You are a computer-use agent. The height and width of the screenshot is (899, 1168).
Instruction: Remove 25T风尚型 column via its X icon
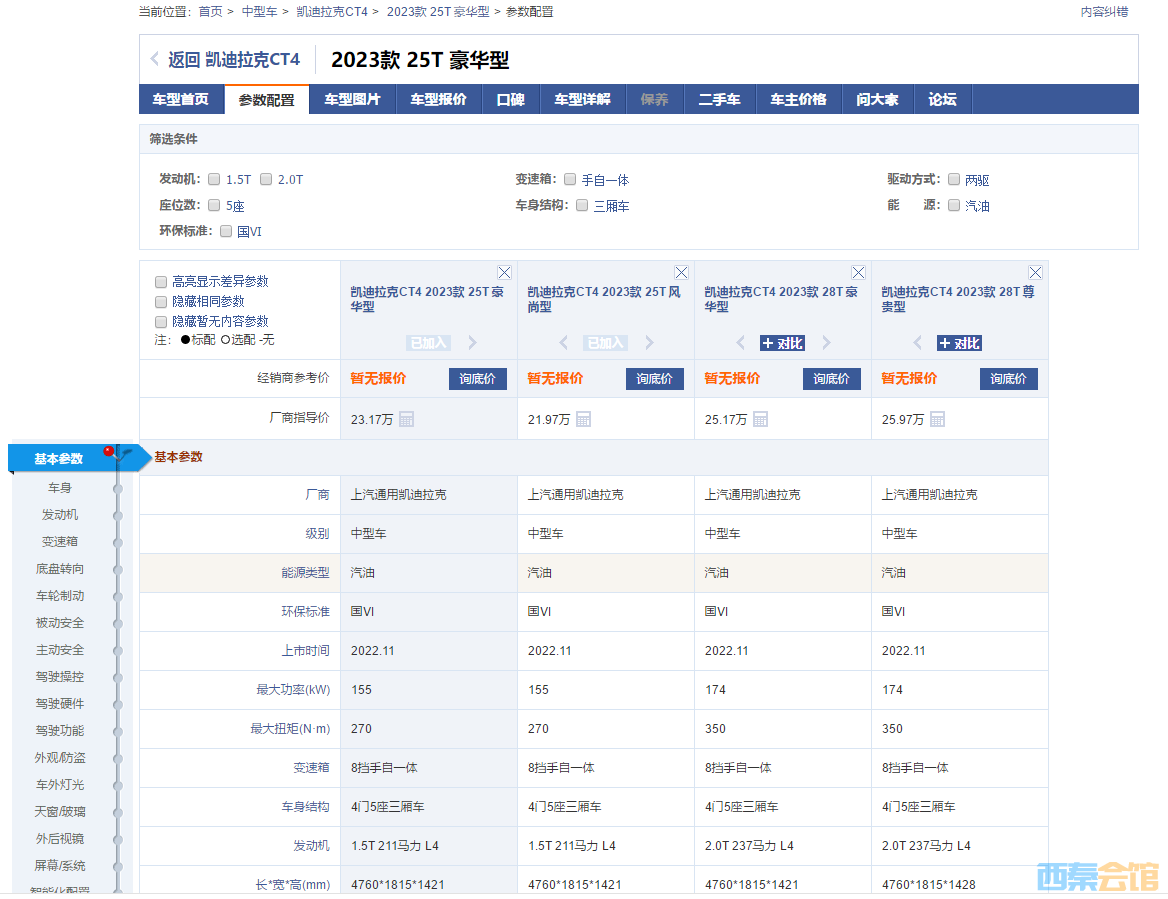681,271
